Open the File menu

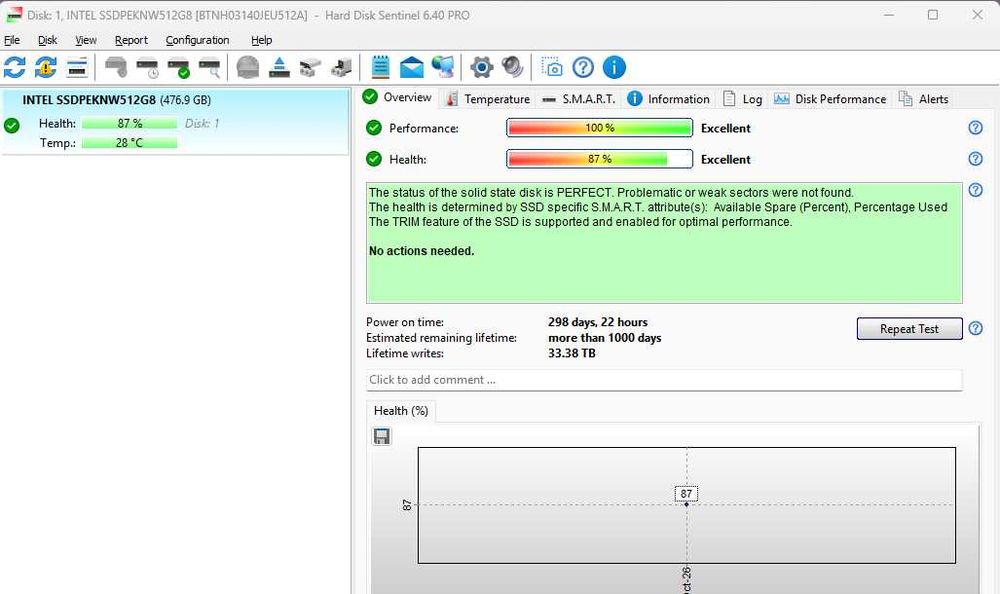[12, 40]
